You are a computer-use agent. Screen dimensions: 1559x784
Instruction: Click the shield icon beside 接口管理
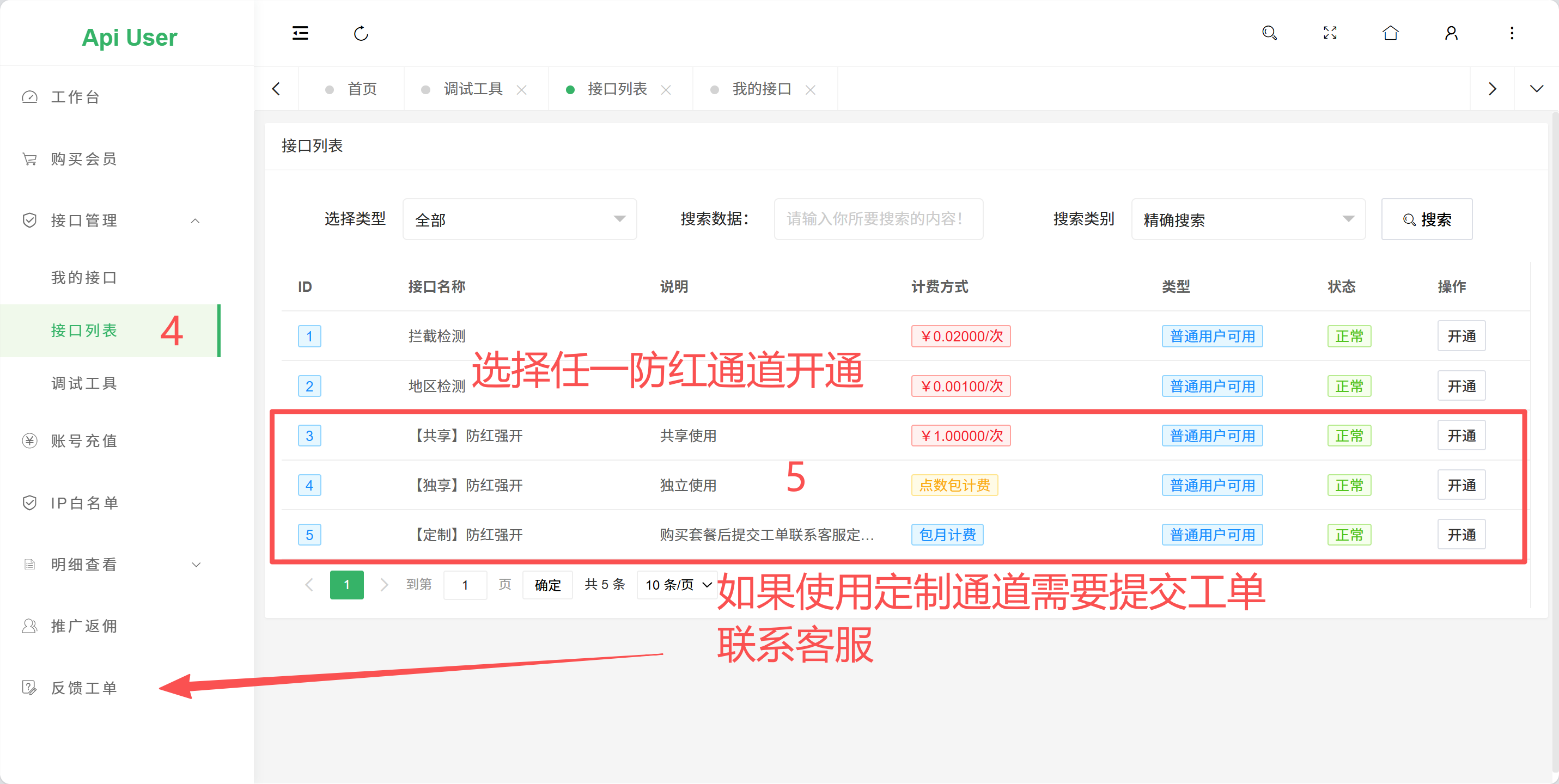tap(29, 220)
